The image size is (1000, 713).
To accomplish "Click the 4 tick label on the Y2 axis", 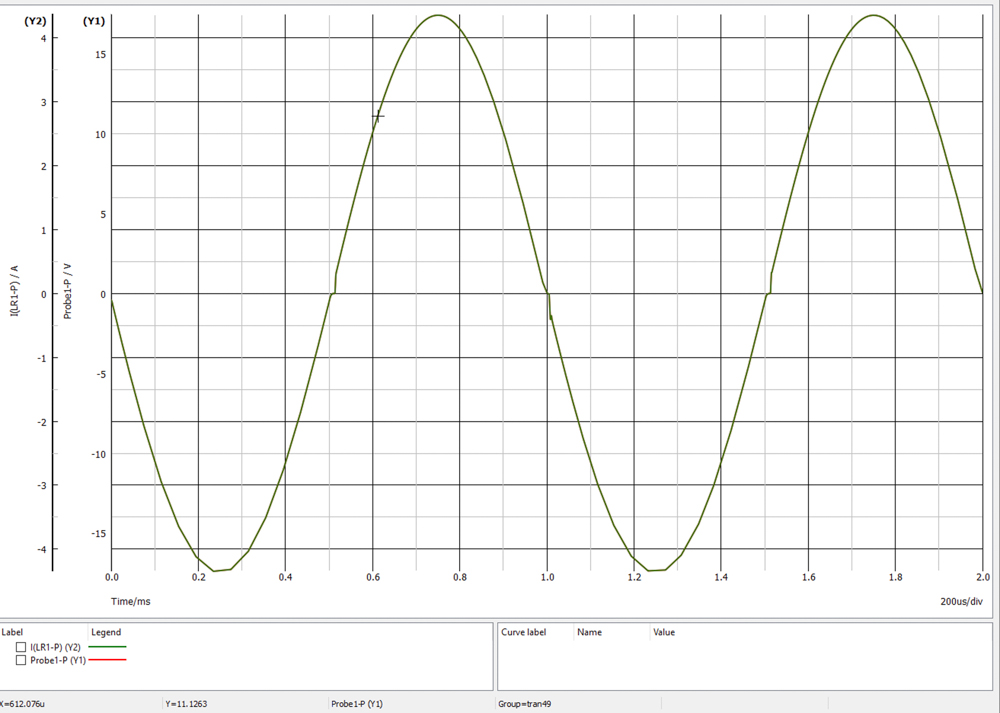I will click(43, 38).
